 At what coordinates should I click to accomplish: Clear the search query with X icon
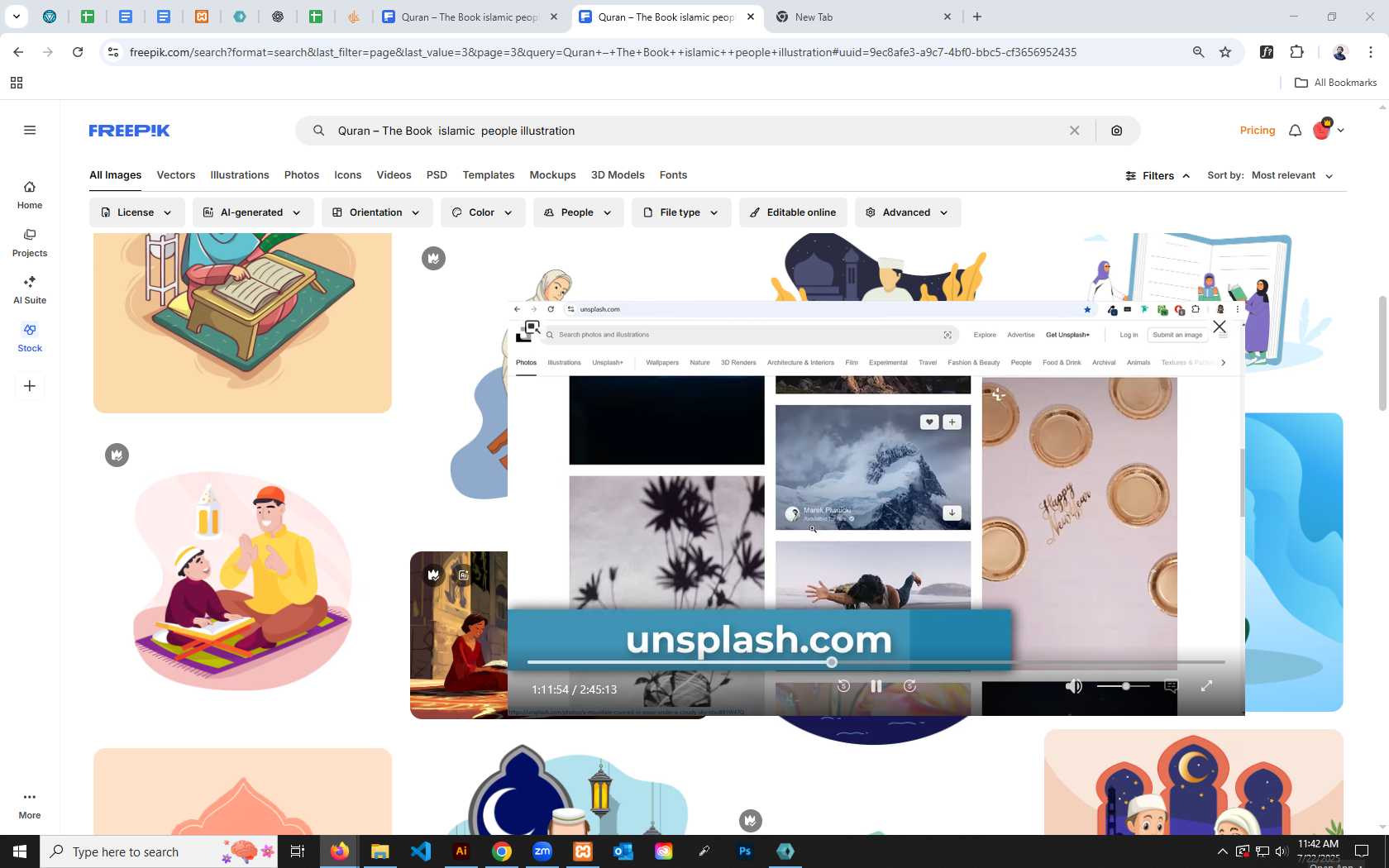1074,131
